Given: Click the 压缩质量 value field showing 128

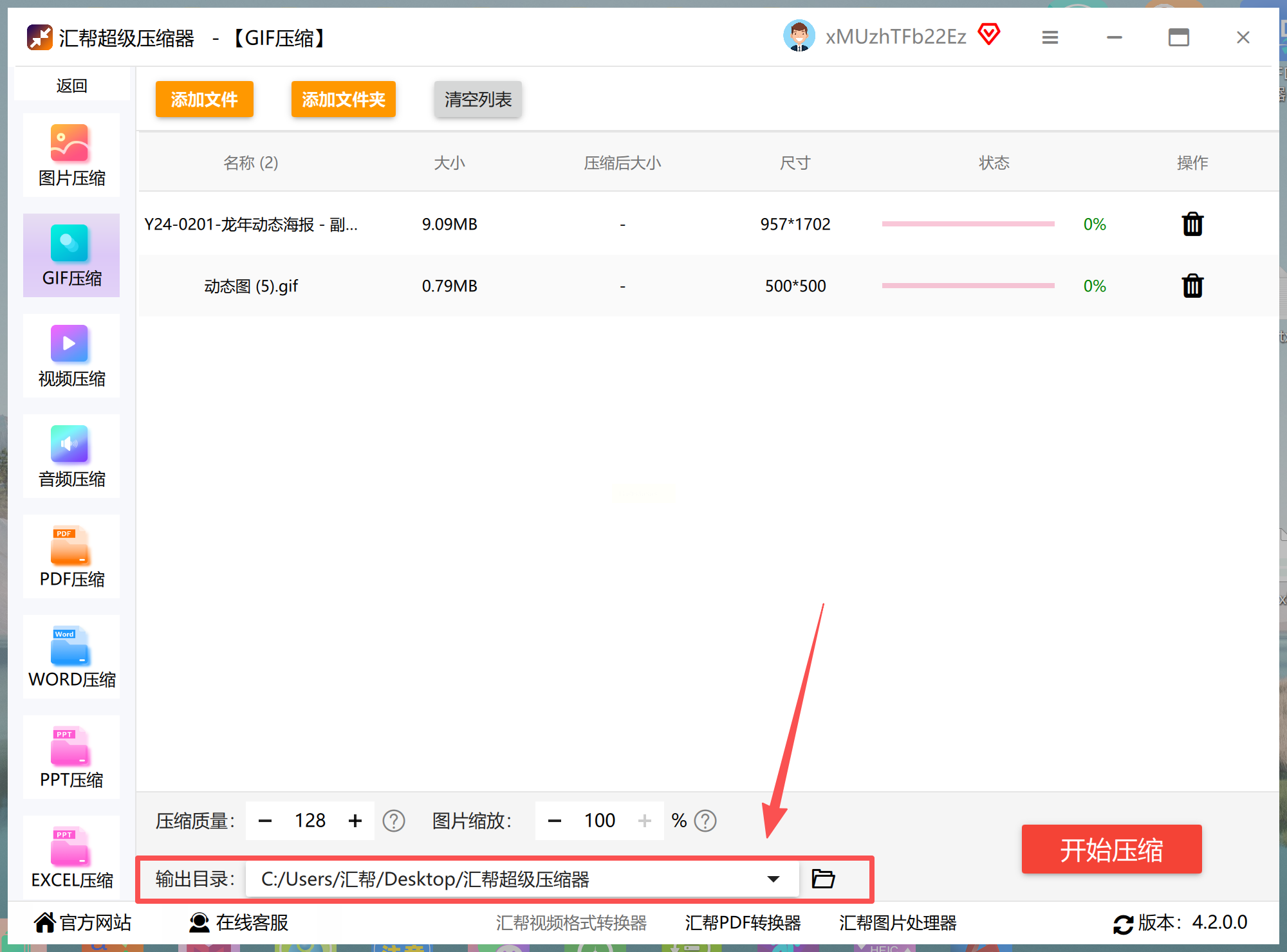Looking at the screenshot, I should [310, 821].
